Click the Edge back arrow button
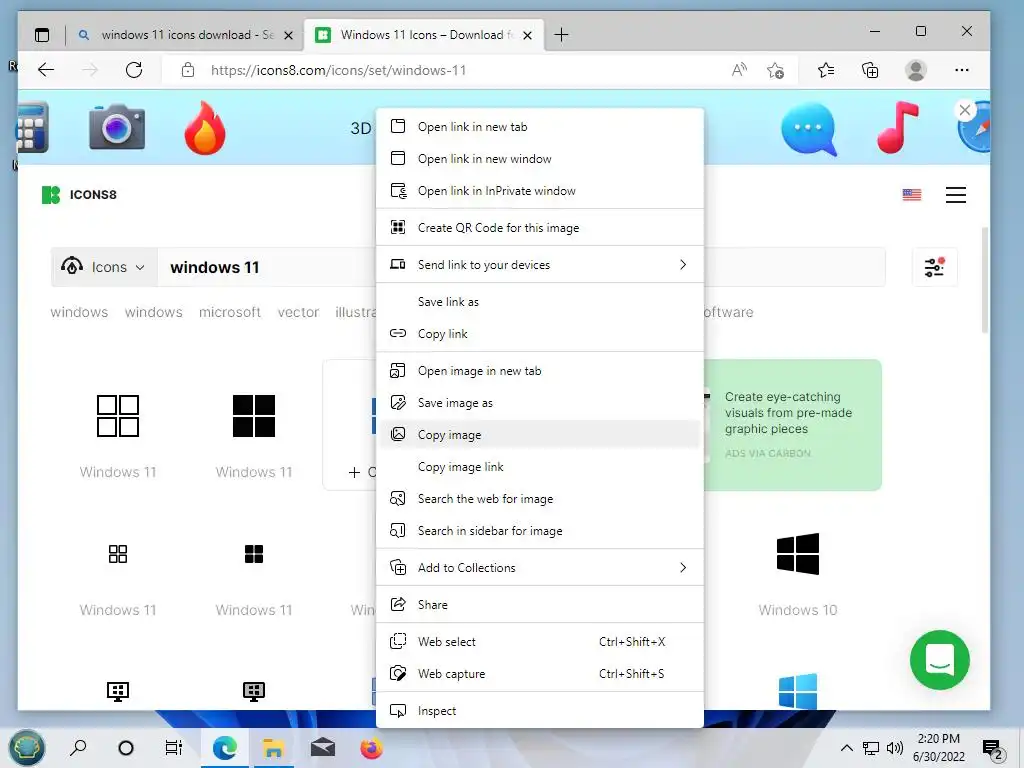This screenshot has height=768, width=1024. (46, 70)
